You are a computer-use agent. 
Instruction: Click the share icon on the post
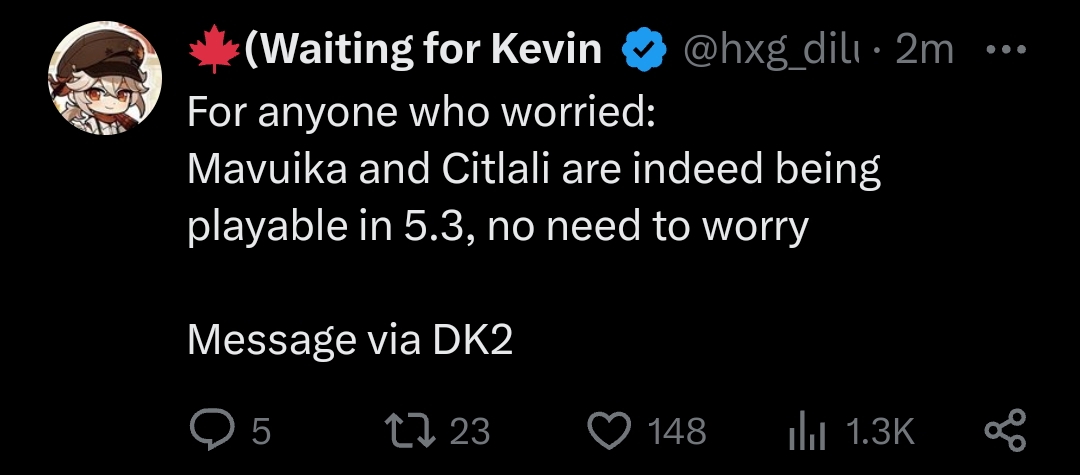click(1005, 431)
